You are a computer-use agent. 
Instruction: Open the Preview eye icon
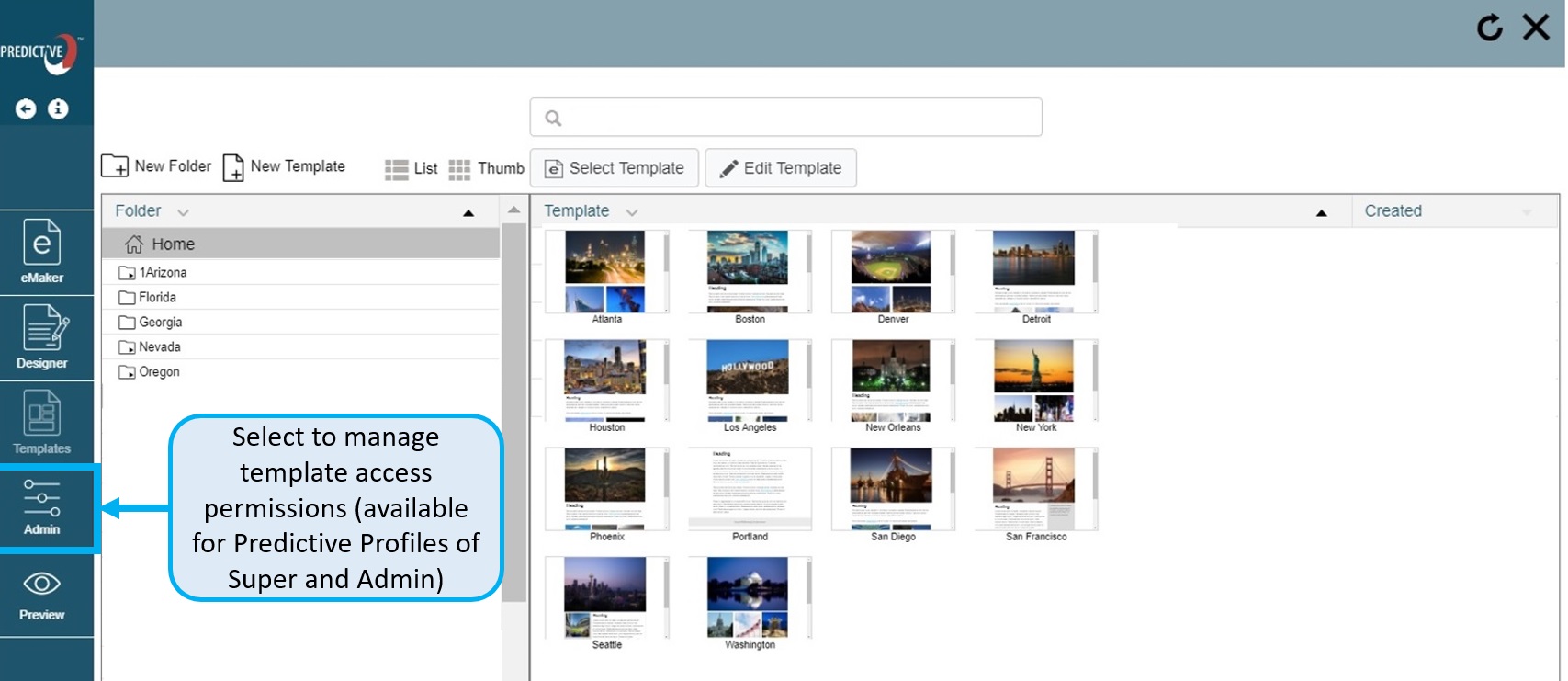coord(42,594)
